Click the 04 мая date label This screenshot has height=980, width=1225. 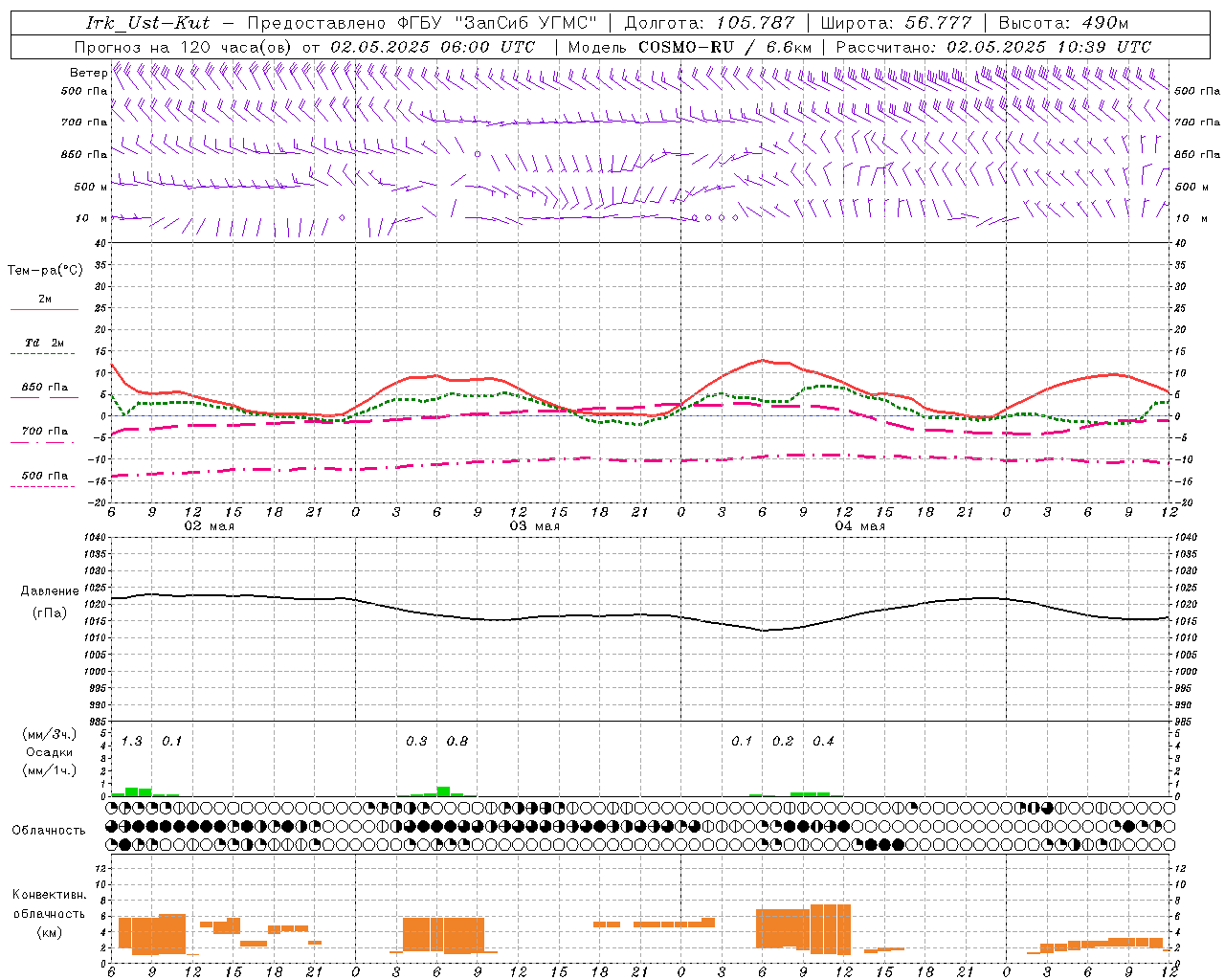click(x=860, y=526)
